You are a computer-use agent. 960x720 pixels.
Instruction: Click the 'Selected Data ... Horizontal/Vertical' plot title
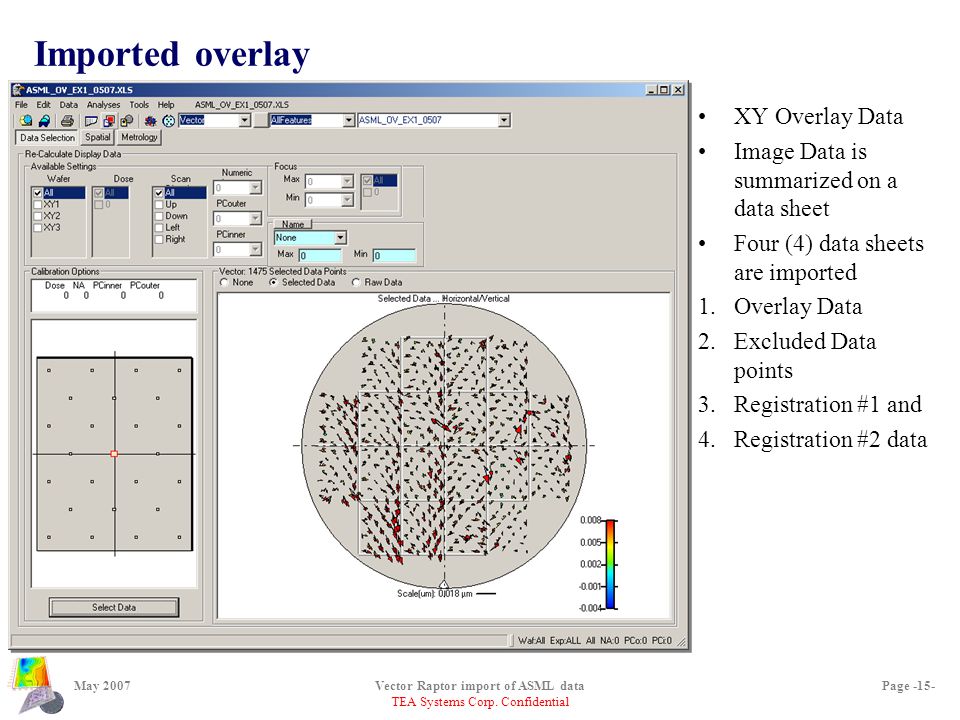(x=443, y=299)
